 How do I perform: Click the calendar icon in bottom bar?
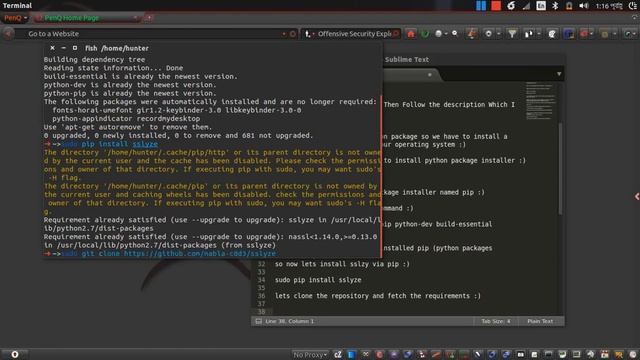pyautogui.click(x=604, y=355)
